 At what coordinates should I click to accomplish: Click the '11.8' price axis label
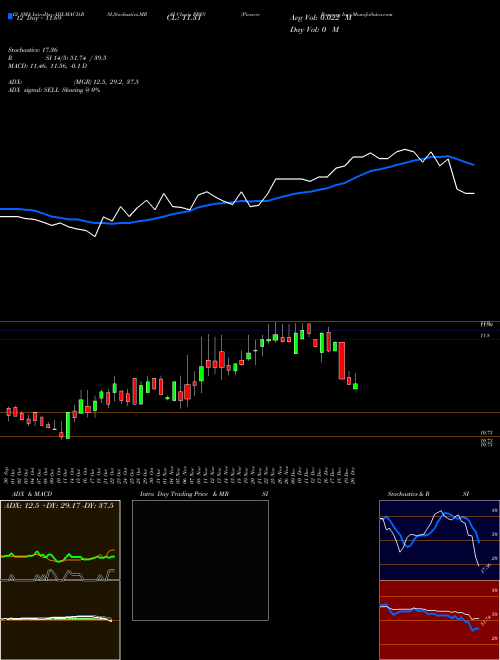484,335
